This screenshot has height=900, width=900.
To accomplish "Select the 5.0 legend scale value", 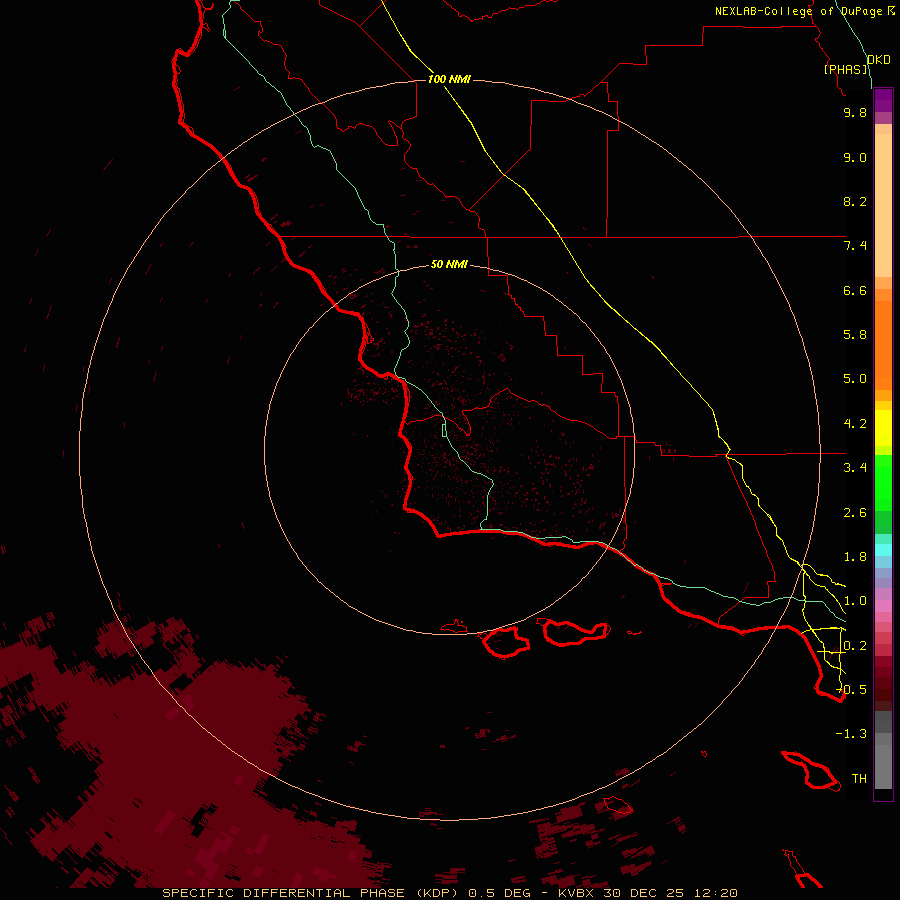I will point(855,379).
